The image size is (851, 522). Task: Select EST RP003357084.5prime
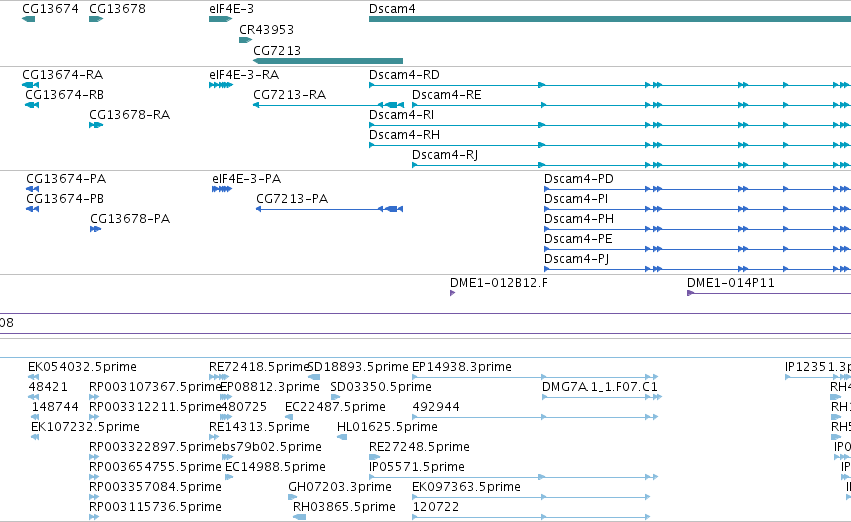tap(155, 487)
